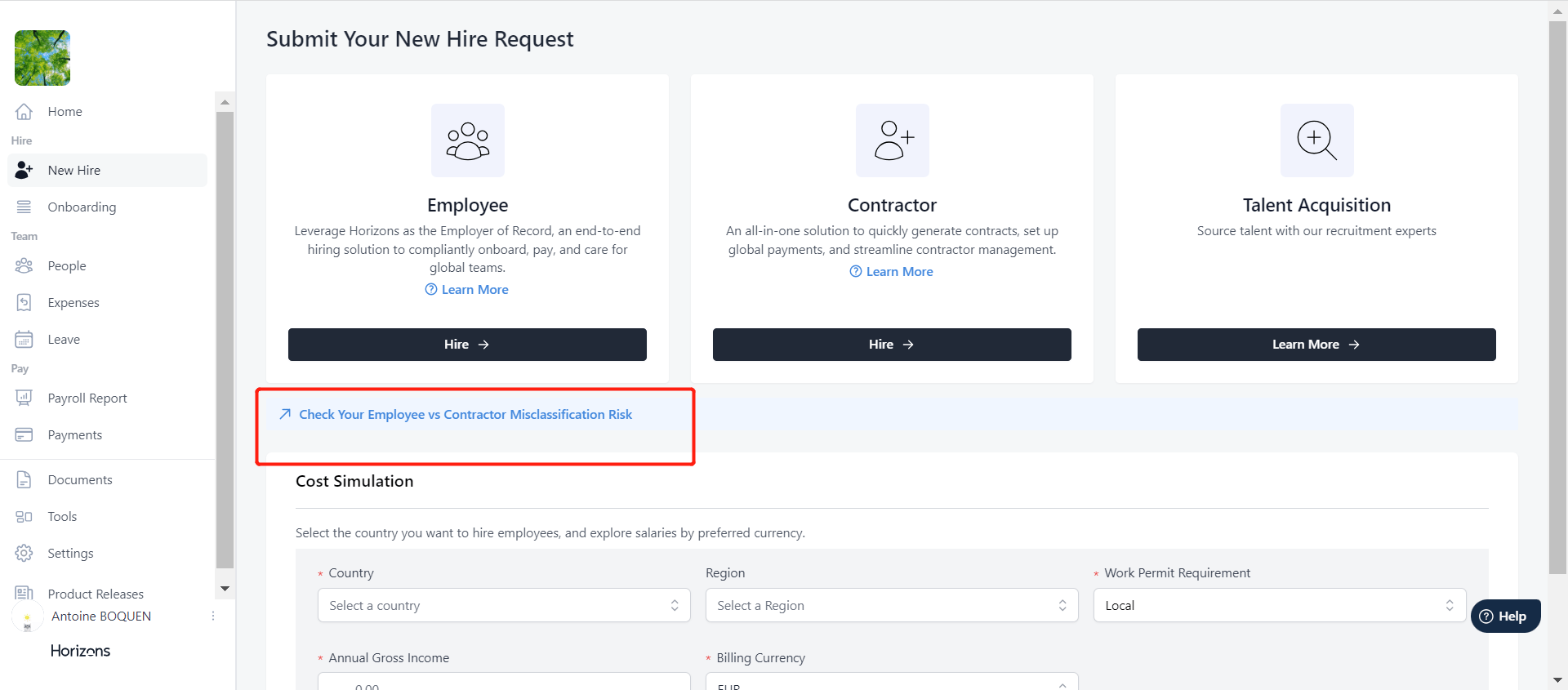Image resolution: width=1568 pixels, height=690 pixels.
Task: Click Hire button under Contractor
Action: [x=892, y=345]
